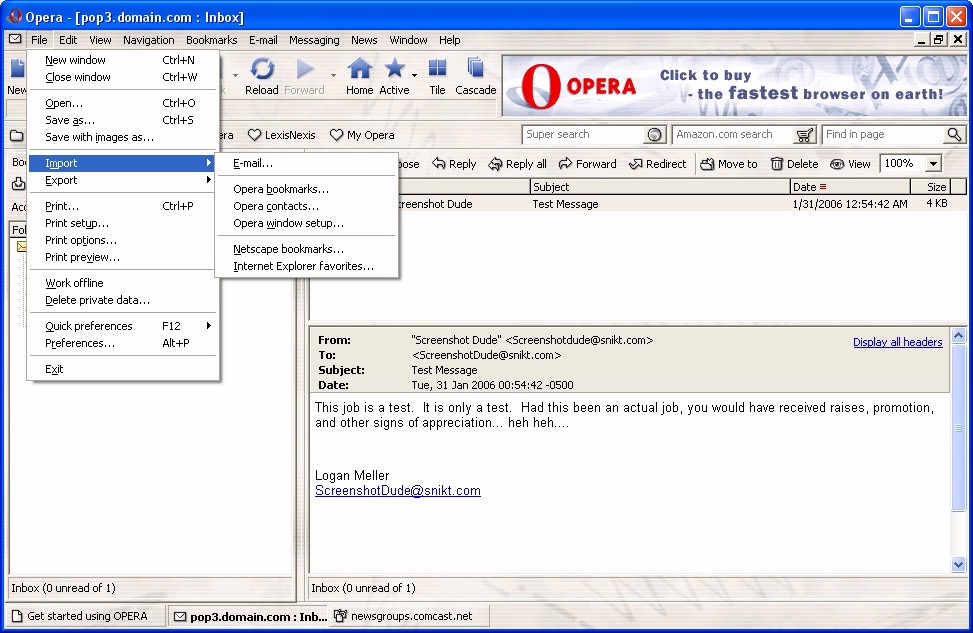The image size is (973, 633).
Task: Select Delete private data...
Action: pyautogui.click(x=123, y=300)
